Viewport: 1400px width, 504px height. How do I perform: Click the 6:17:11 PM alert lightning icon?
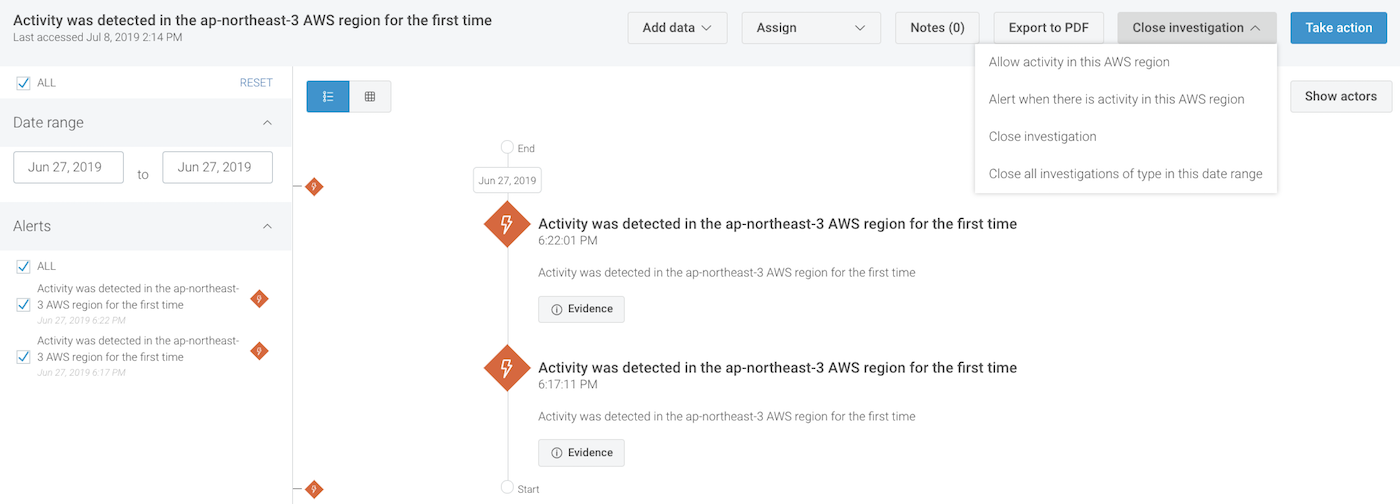tap(507, 368)
